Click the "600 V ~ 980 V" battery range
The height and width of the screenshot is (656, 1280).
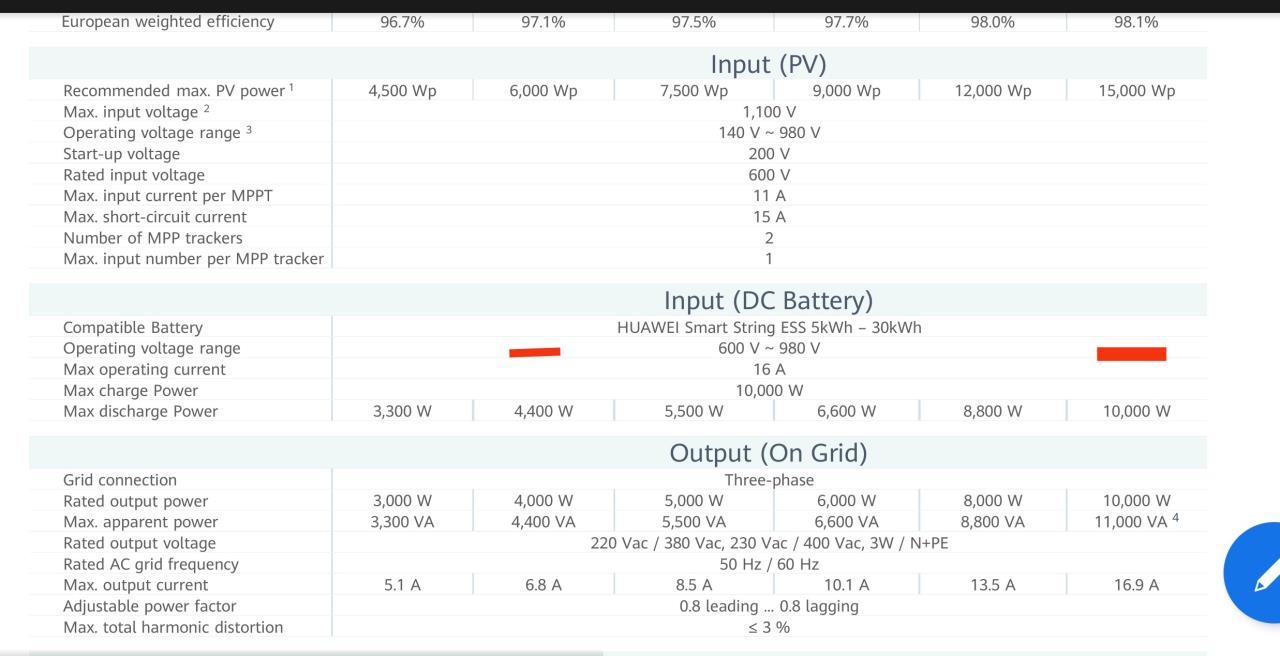768,348
